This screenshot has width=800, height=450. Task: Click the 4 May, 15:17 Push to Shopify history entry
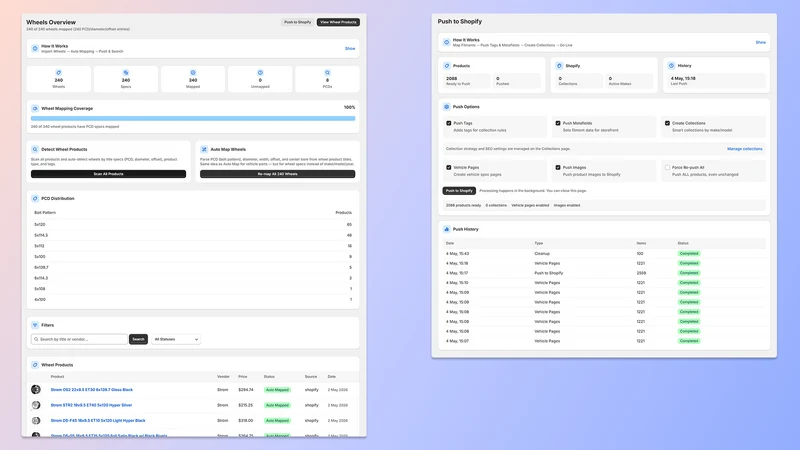pos(604,273)
